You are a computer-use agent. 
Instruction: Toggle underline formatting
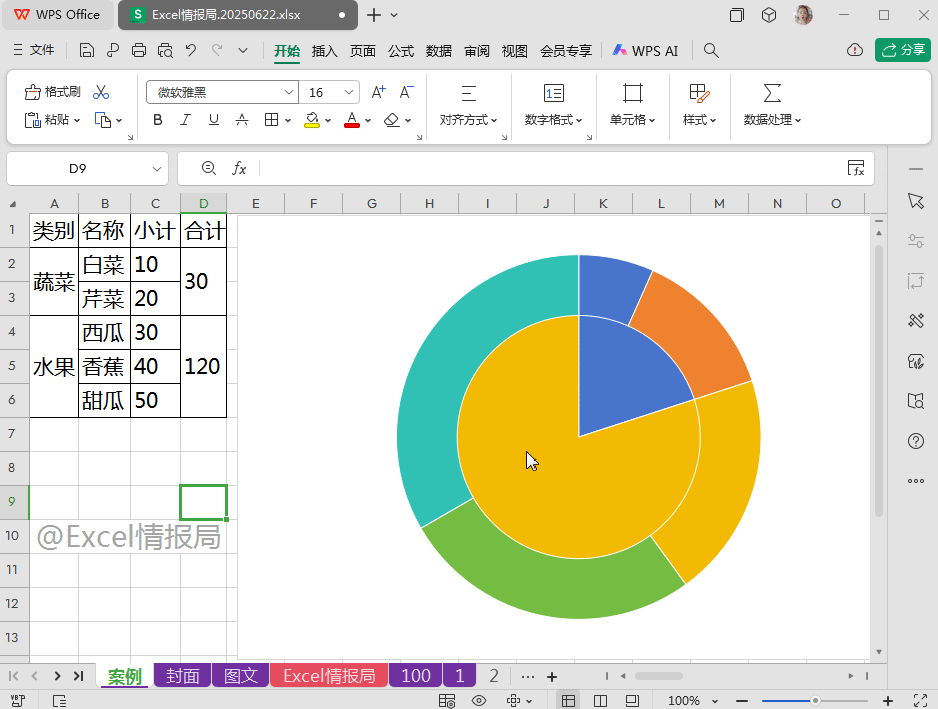click(213, 120)
